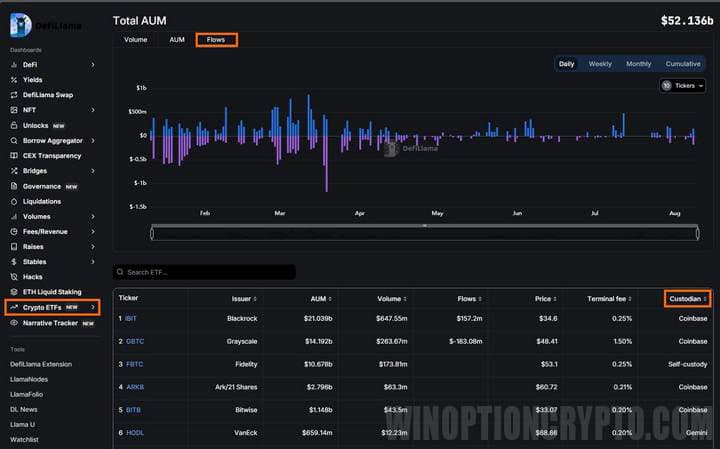
Task: Select the Monthly interval toggle
Action: [639, 64]
